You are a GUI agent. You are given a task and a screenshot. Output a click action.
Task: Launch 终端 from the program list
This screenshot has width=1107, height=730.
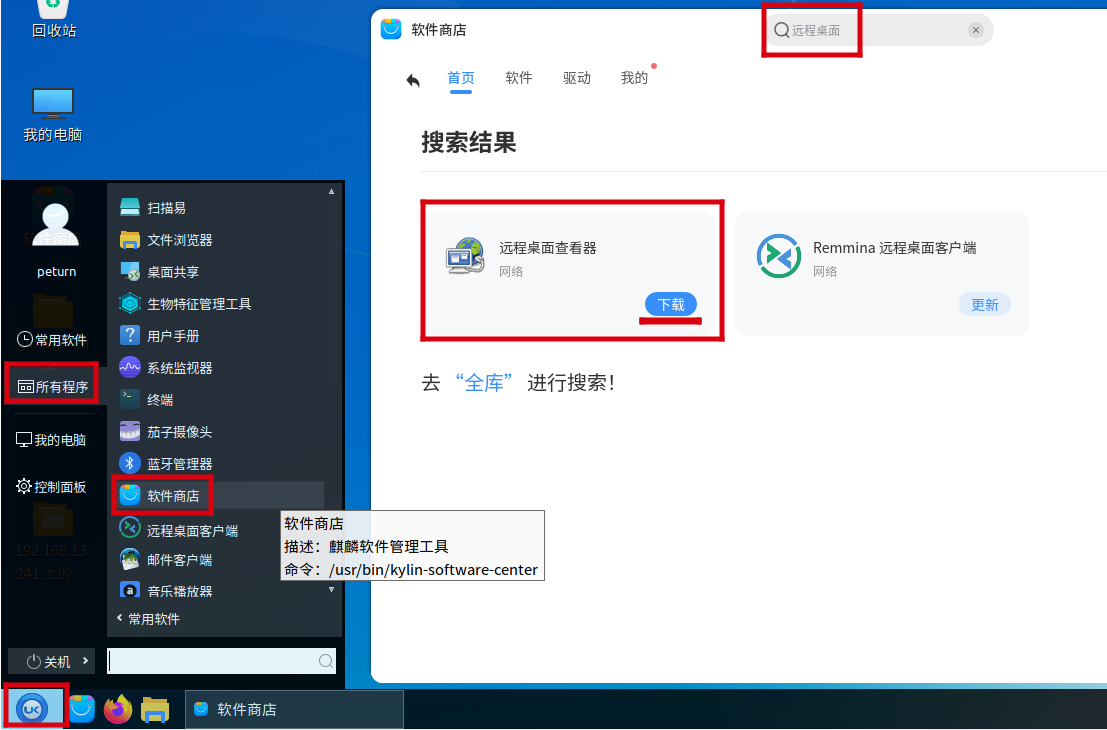click(160, 400)
